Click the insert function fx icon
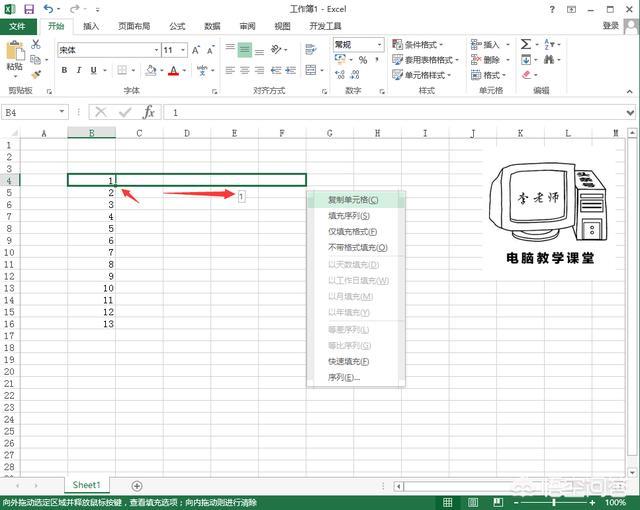Viewport: 640px width, 510px height. pyautogui.click(x=149, y=113)
